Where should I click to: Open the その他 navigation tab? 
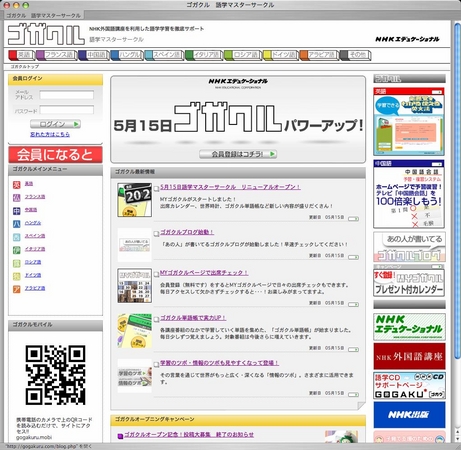[355, 55]
